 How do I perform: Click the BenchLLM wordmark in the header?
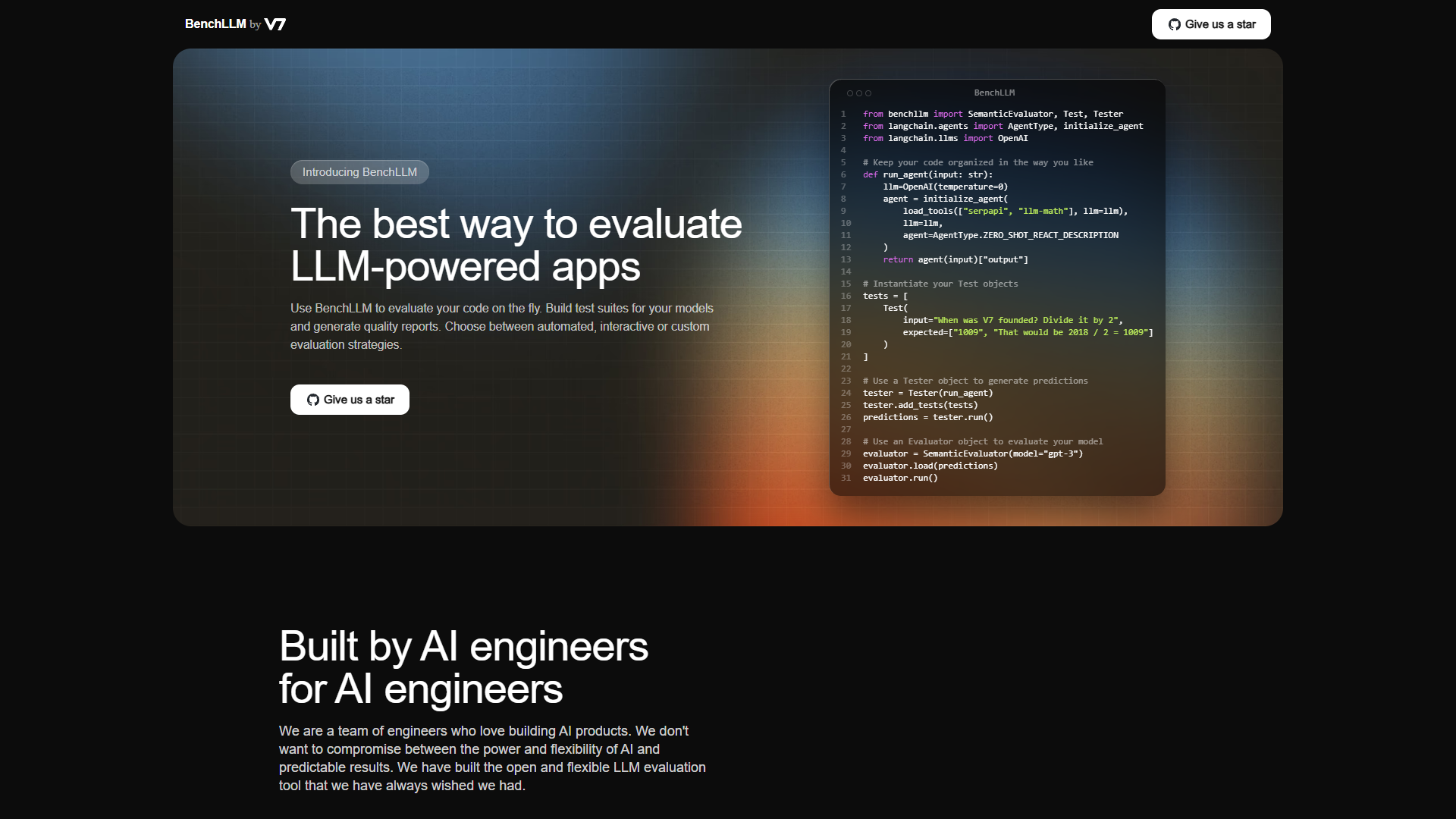click(x=215, y=24)
